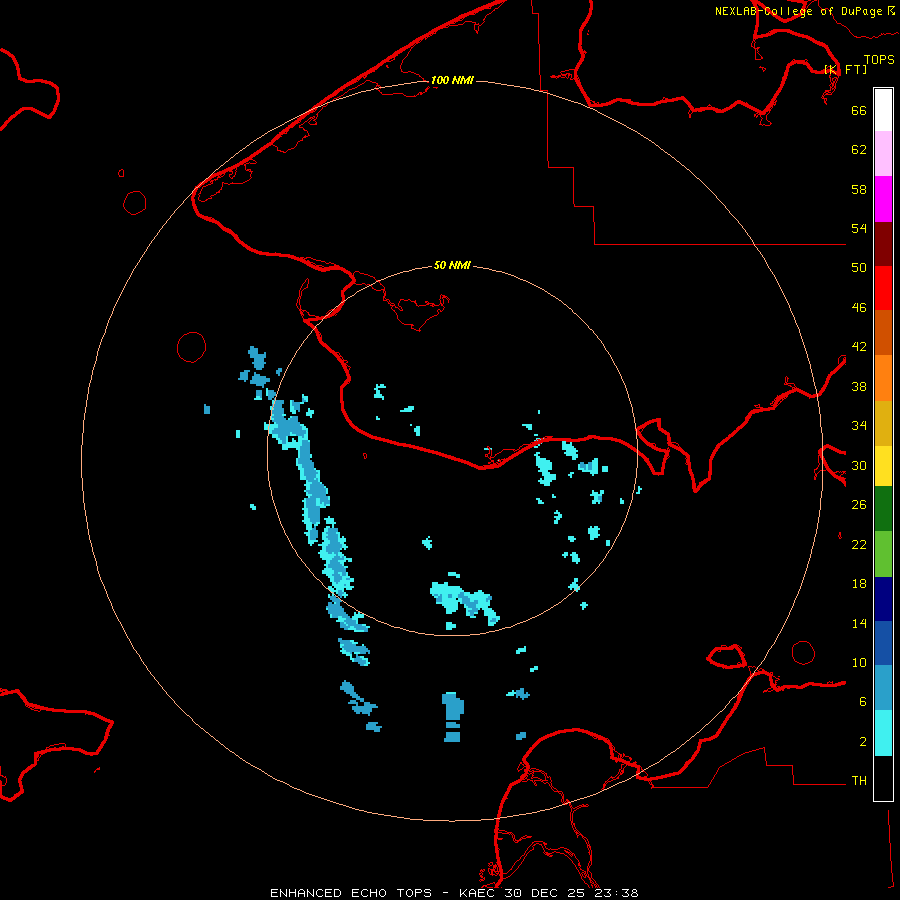Click legend value 62
The image size is (900, 900).
coord(859,149)
